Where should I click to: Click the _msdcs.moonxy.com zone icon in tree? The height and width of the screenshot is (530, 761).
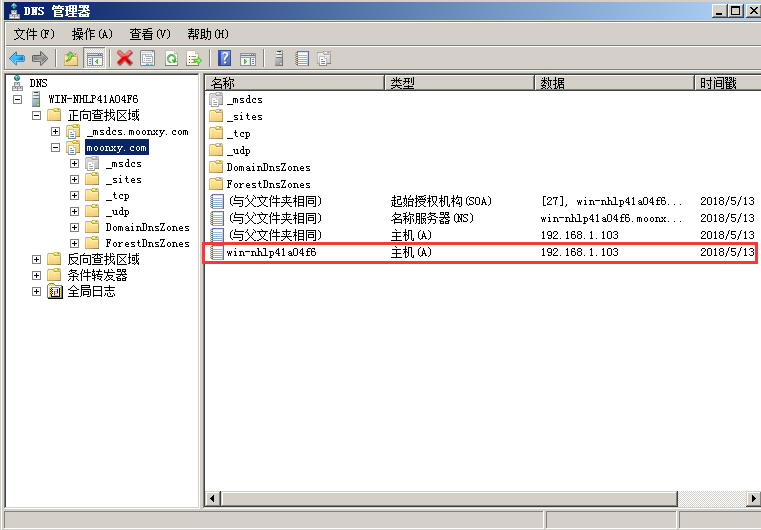(73, 132)
